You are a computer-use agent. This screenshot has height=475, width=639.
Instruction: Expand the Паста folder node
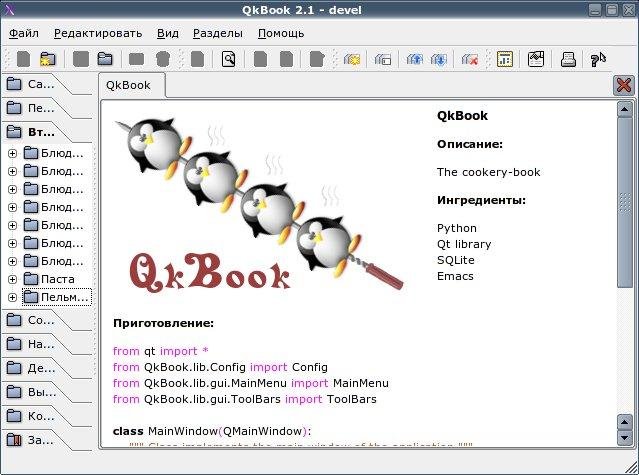(12, 279)
